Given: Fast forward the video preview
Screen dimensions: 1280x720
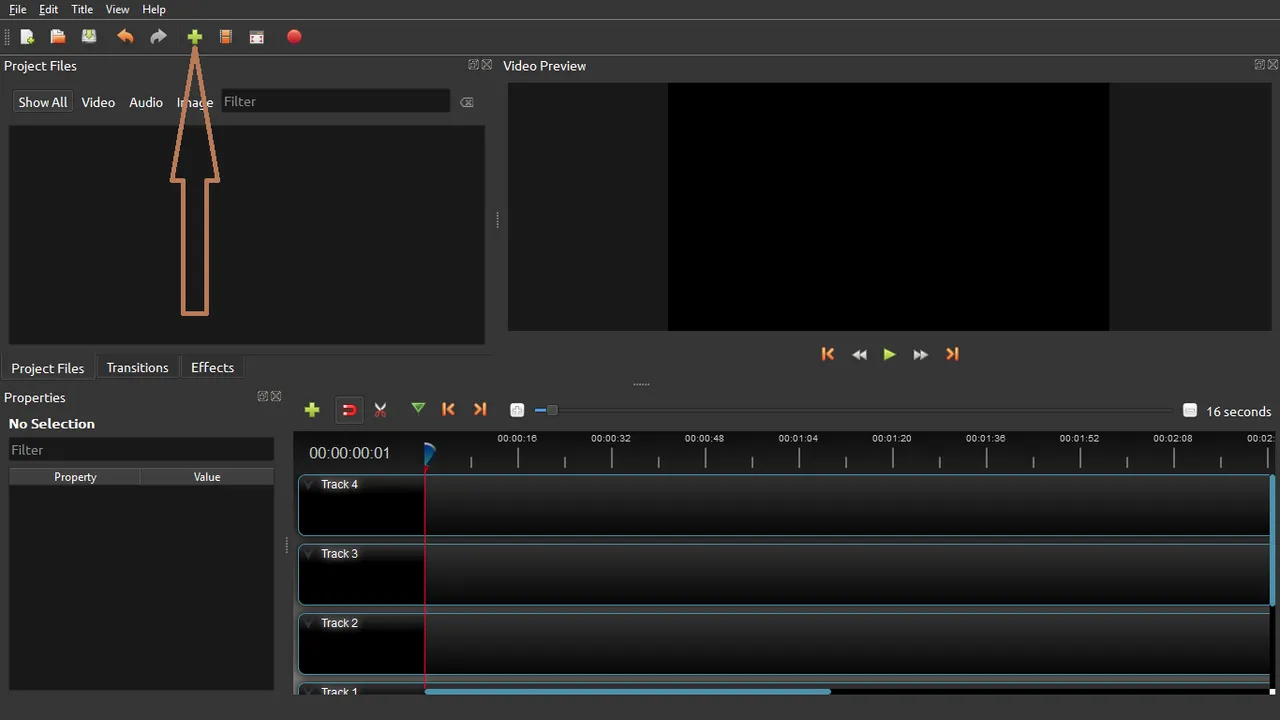Looking at the screenshot, I should click(920, 354).
